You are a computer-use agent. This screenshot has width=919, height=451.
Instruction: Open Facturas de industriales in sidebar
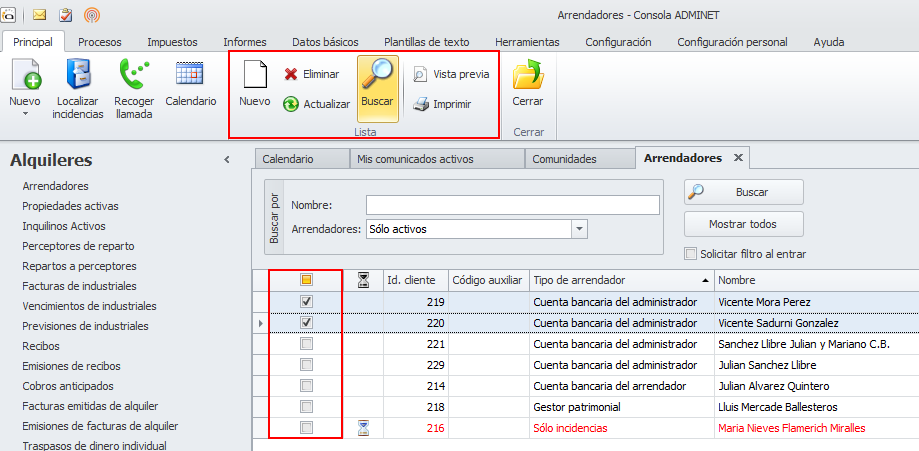[x=79, y=286]
